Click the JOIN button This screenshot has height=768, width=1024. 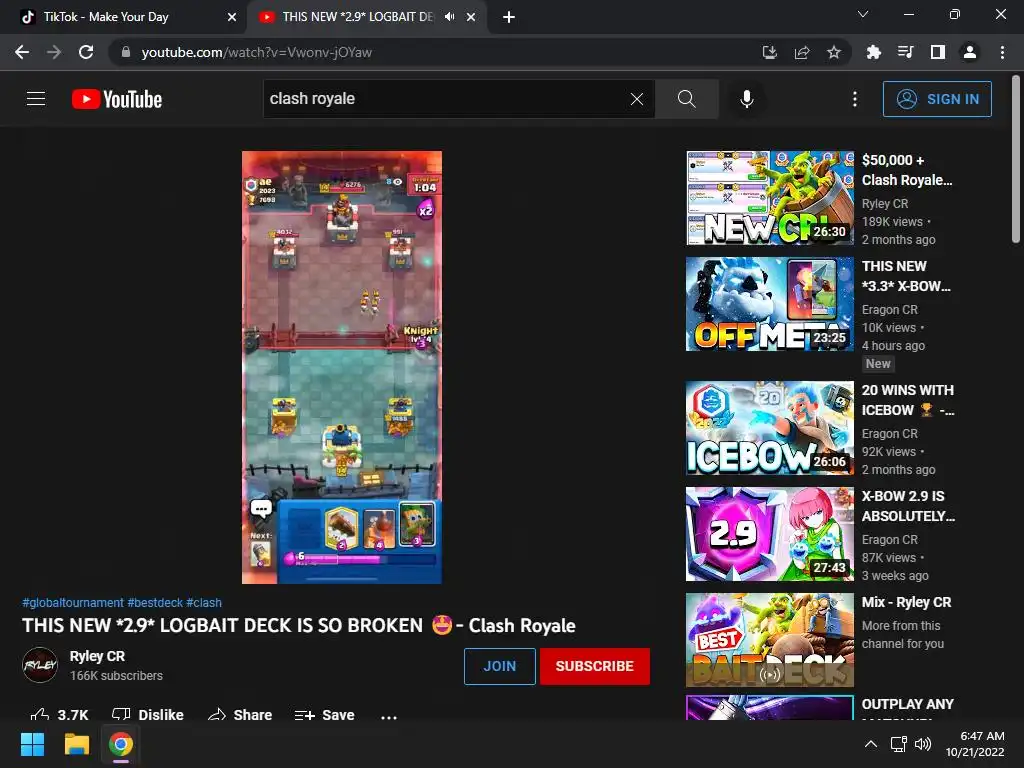click(500, 666)
